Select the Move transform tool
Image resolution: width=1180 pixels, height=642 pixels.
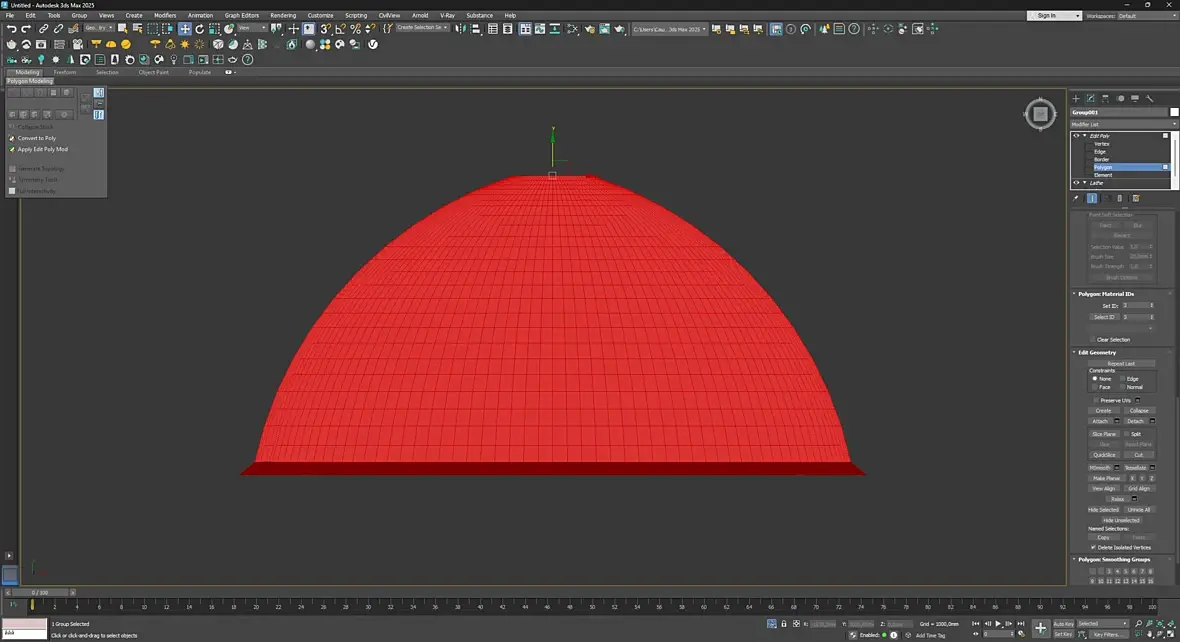click(x=185, y=29)
